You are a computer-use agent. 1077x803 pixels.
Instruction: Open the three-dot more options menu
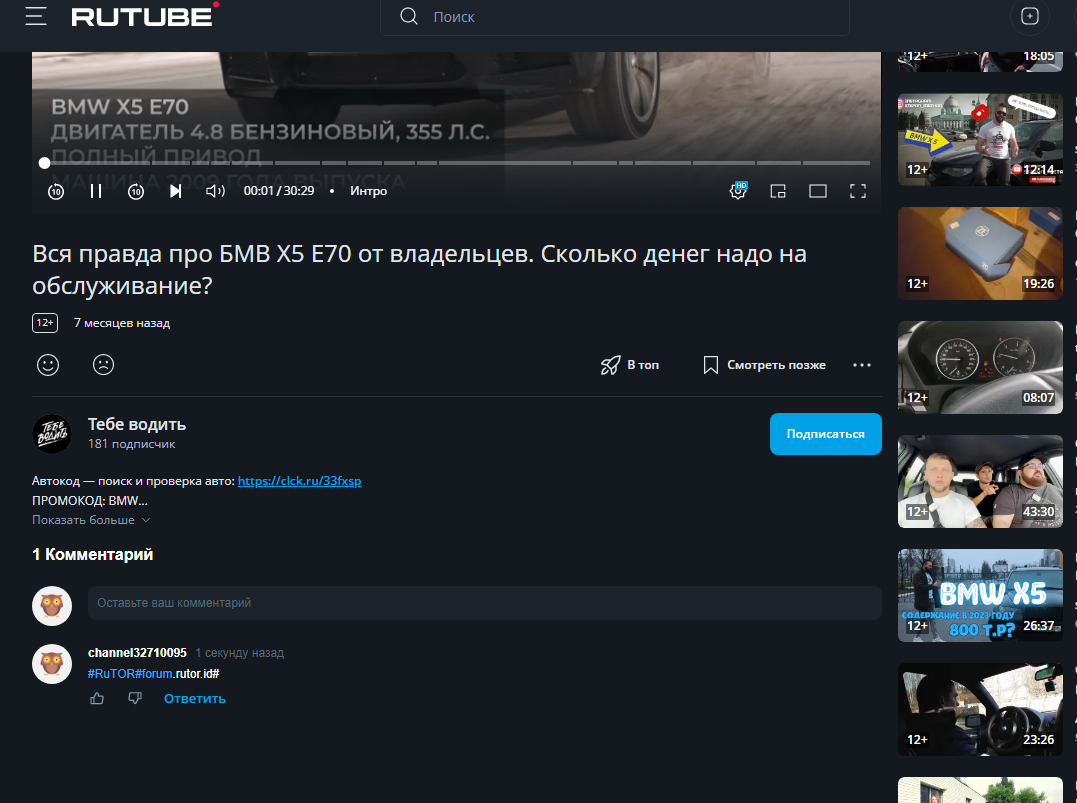click(x=862, y=365)
